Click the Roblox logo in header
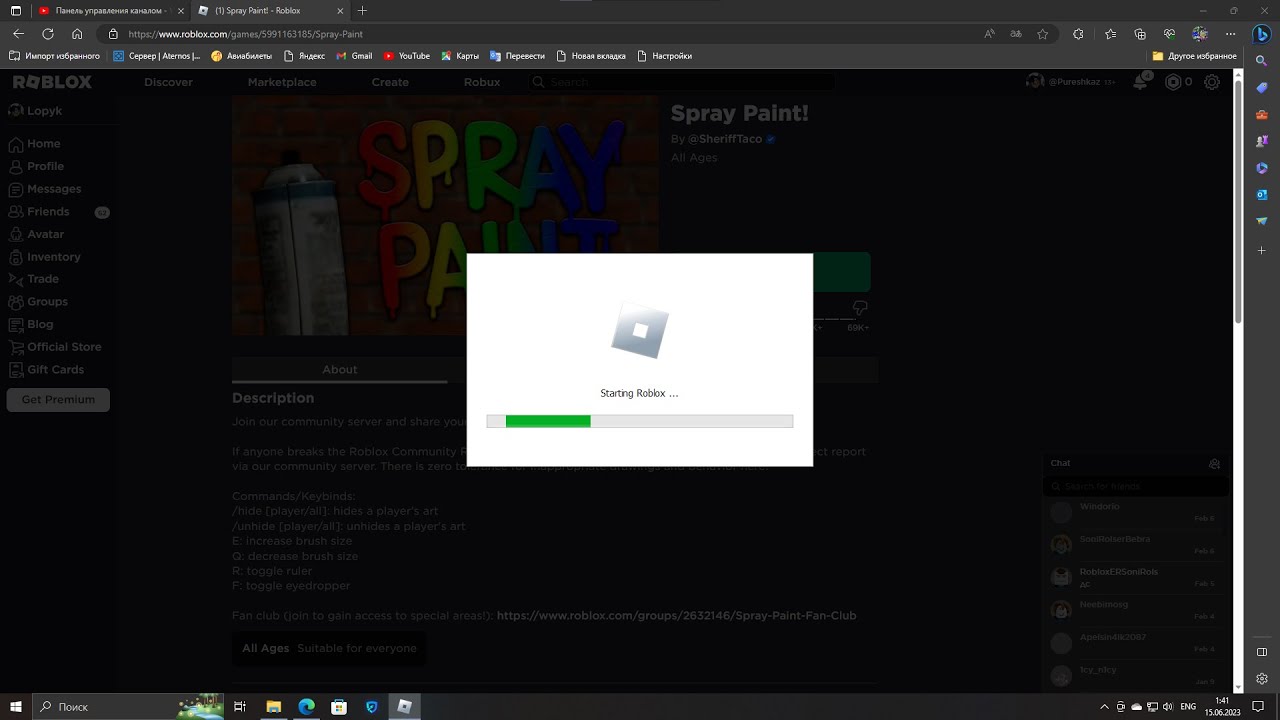The width and height of the screenshot is (1280, 720). pyautogui.click(x=52, y=82)
